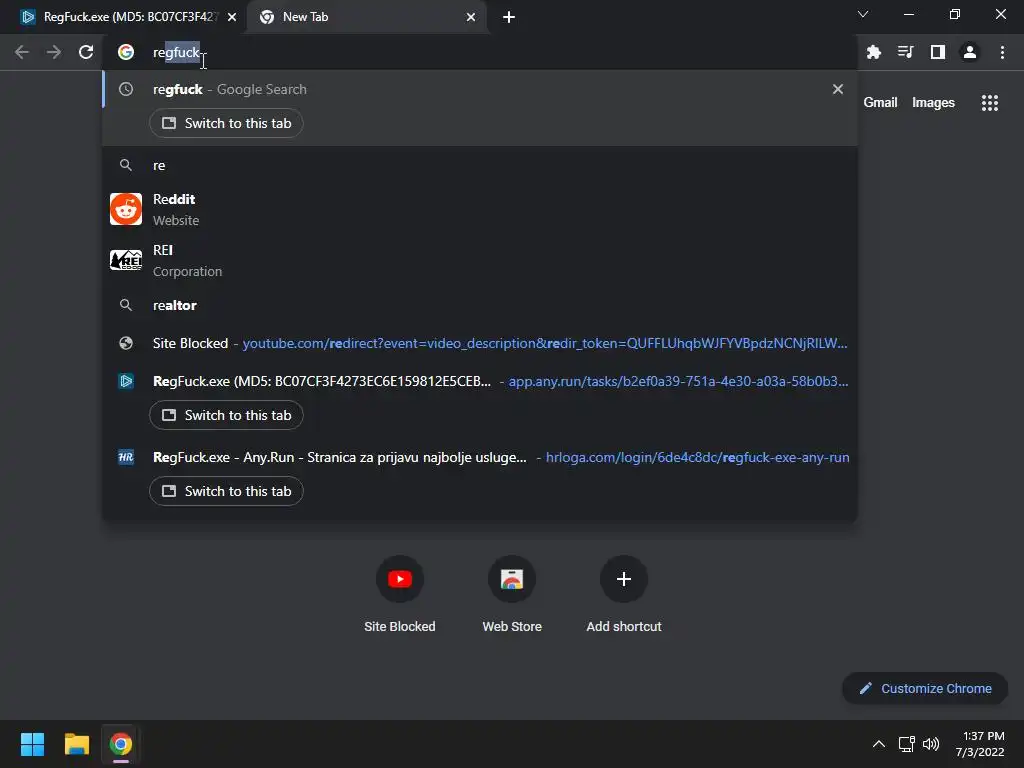This screenshot has width=1024, height=768.
Task: Open the media controls icon
Action: [x=905, y=52]
